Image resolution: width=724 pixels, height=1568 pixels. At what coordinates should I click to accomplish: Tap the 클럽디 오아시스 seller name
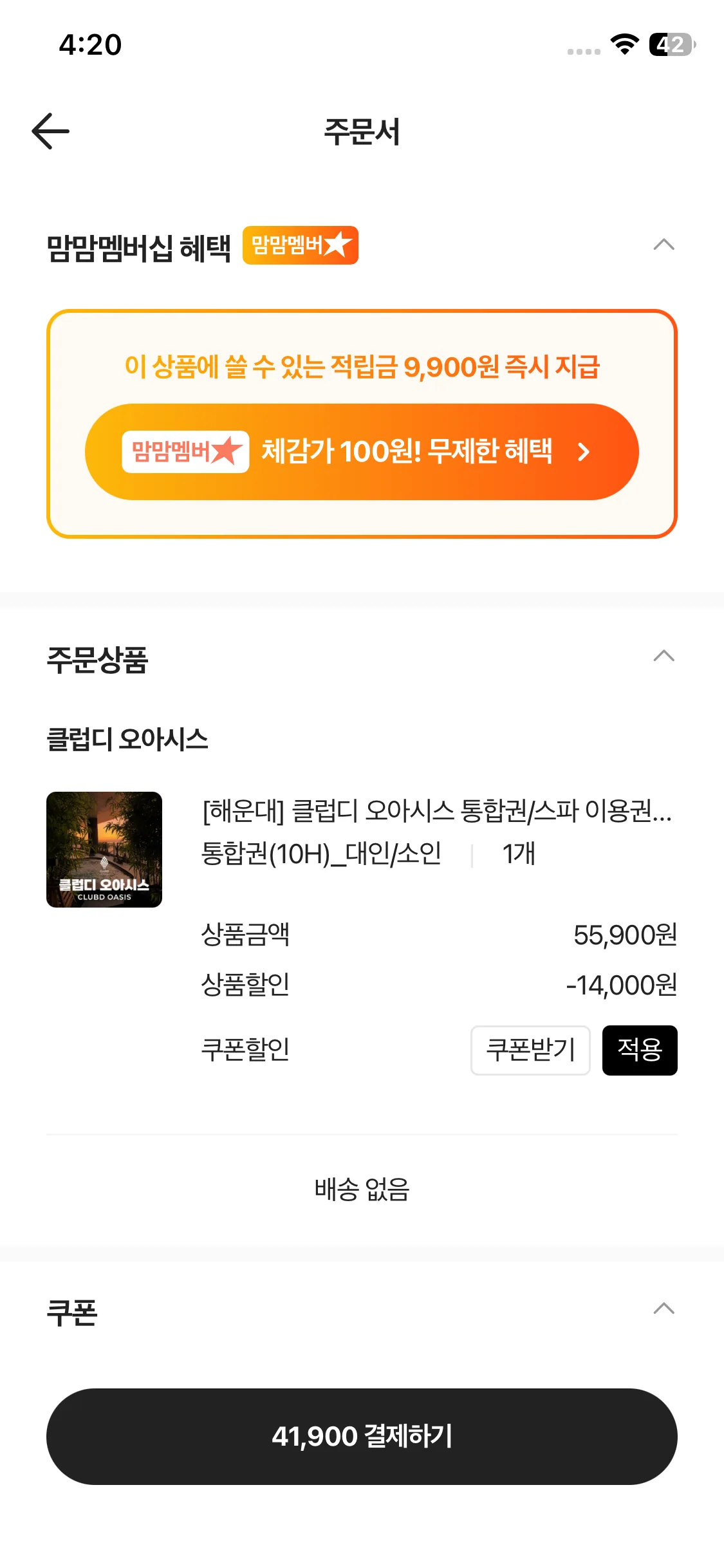[x=127, y=739]
